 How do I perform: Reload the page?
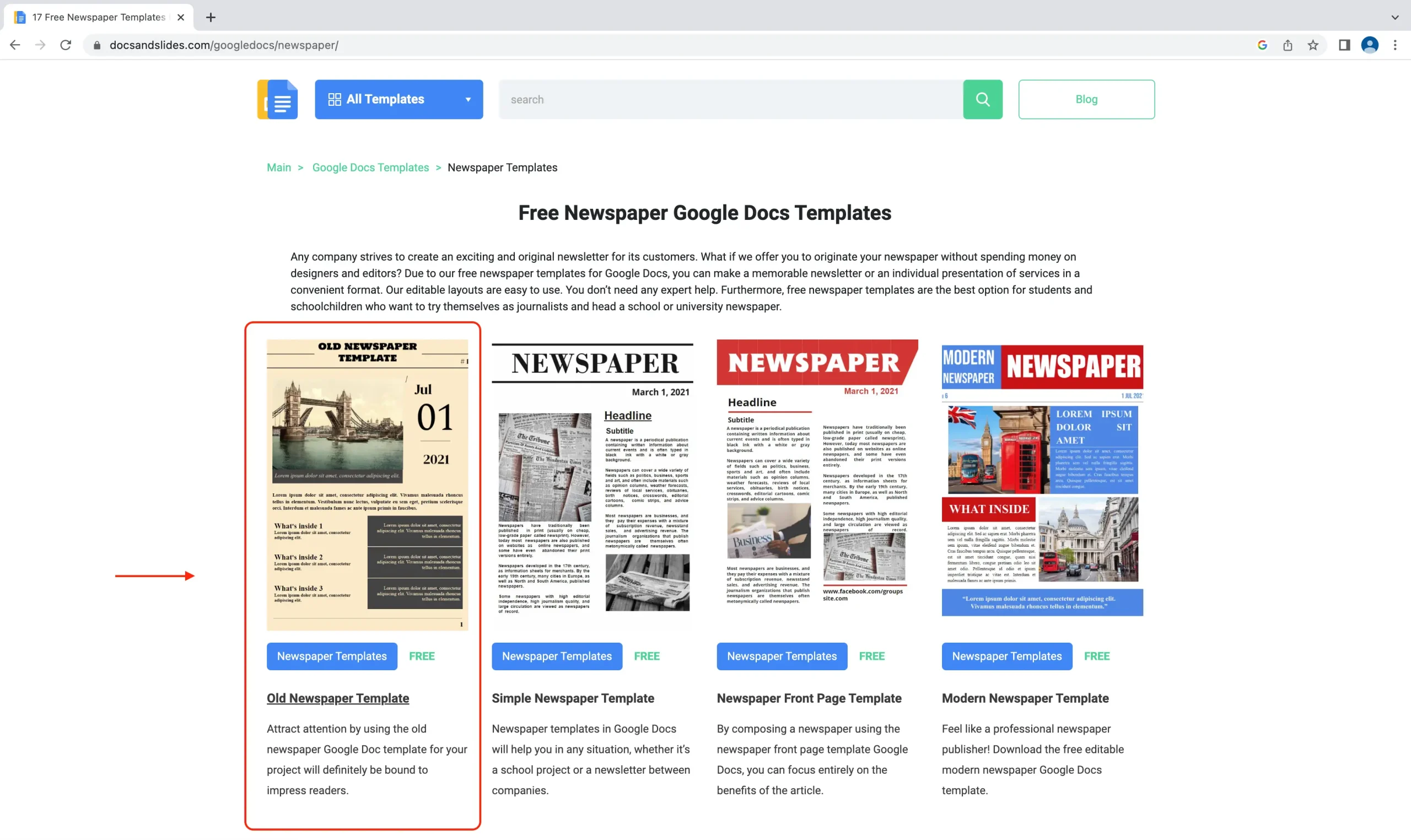tap(66, 45)
